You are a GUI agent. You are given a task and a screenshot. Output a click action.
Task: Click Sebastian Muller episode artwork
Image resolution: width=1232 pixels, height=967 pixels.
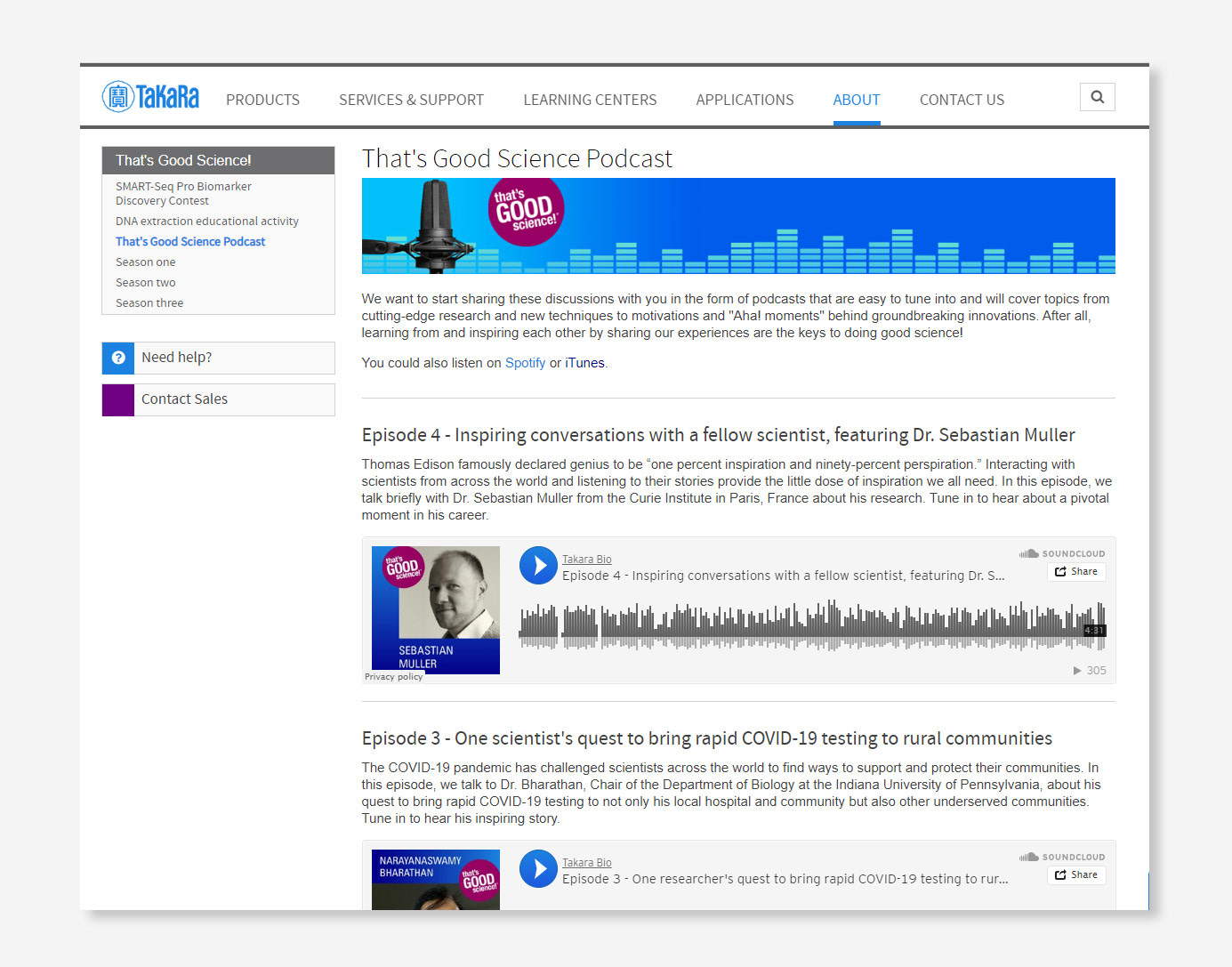436,610
